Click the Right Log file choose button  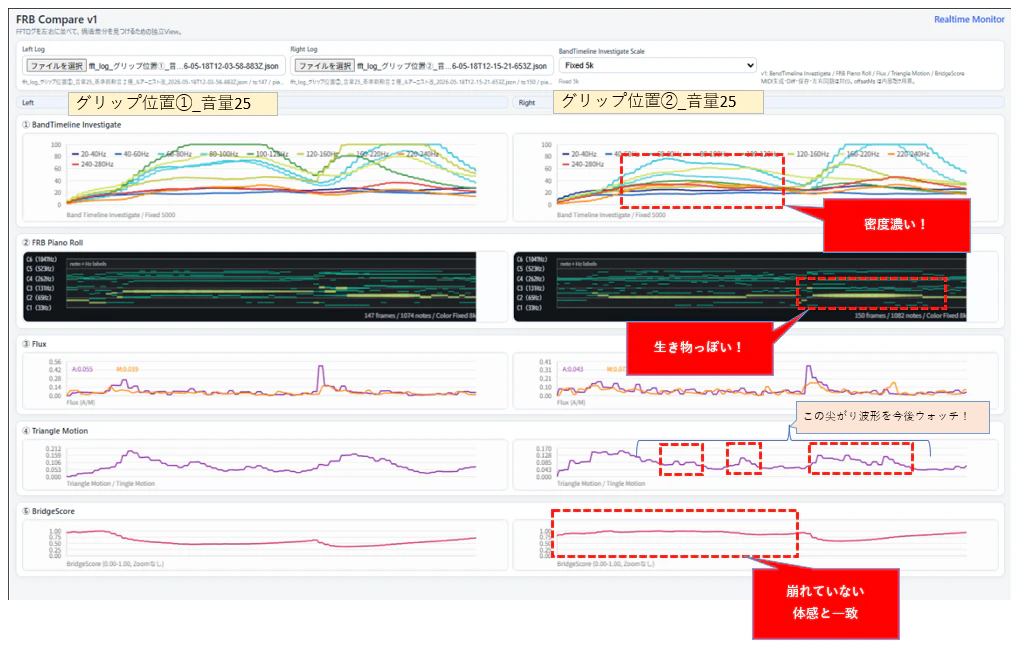325,66
